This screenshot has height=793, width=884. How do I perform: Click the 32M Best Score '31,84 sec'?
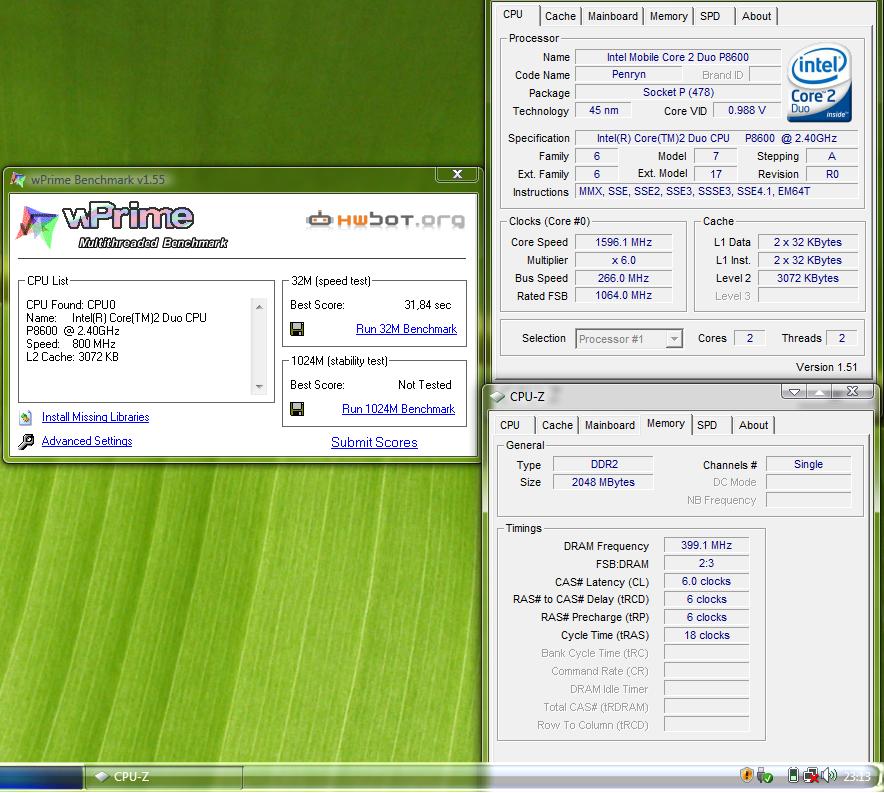coord(427,305)
